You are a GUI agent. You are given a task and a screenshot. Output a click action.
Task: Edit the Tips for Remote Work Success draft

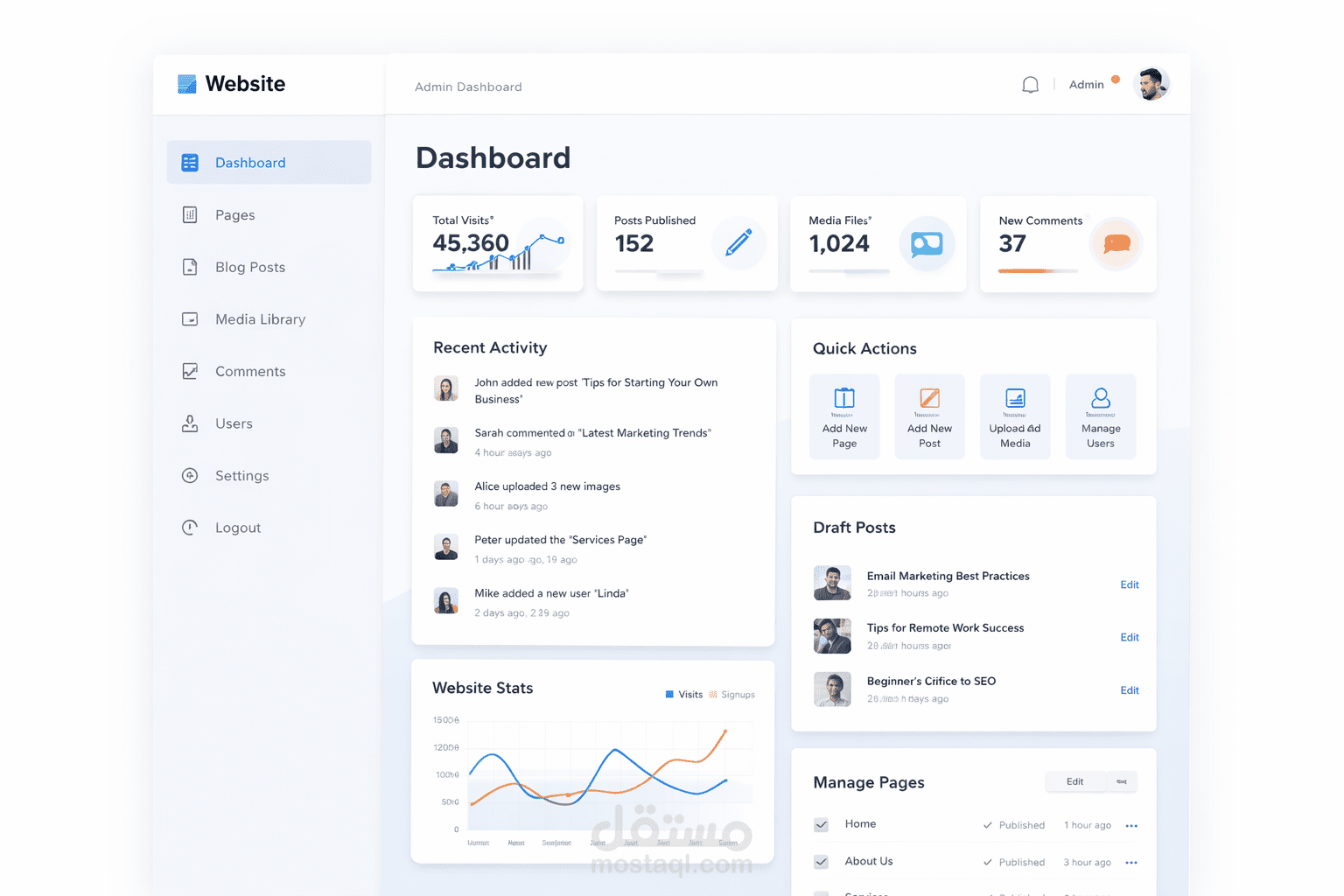point(1130,637)
